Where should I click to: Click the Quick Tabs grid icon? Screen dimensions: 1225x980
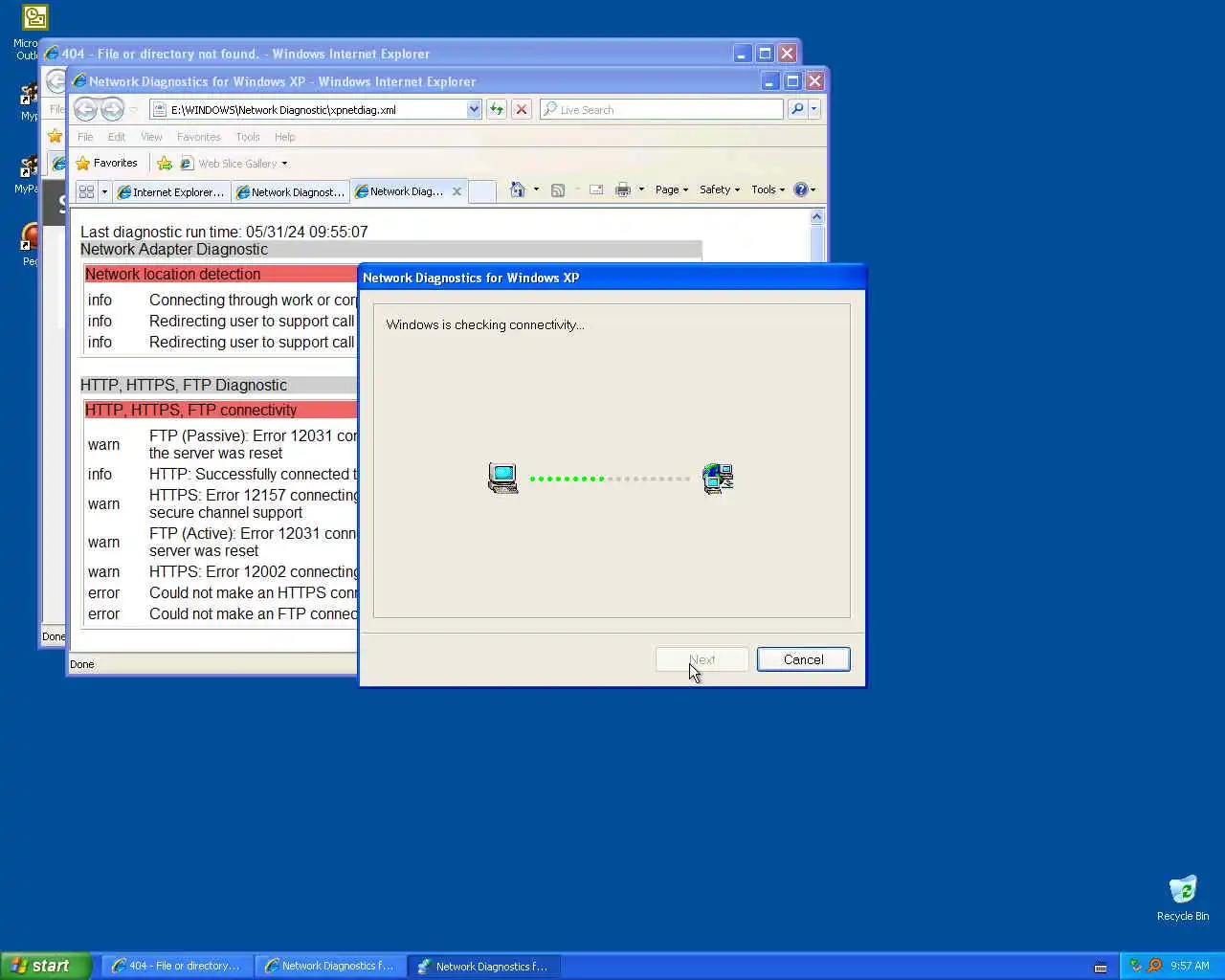[x=86, y=191]
